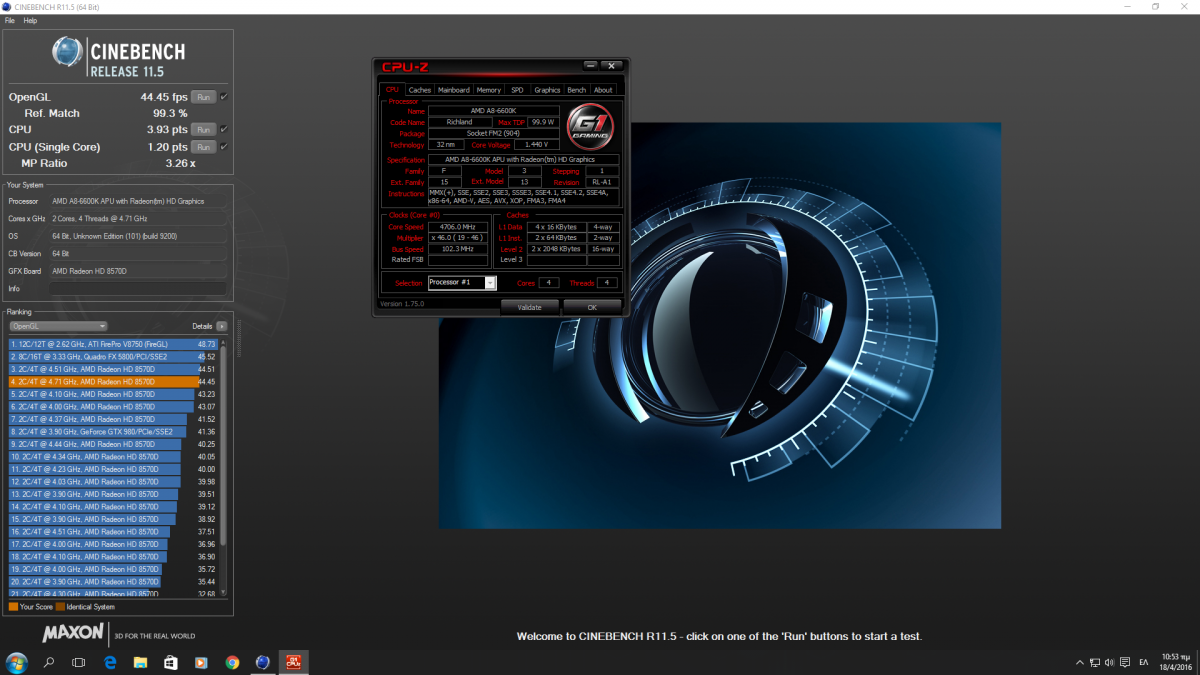Switch to SPD tab in CPU-Z
Image resolution: width=1200 pixels, height=675 pixels.
[x=517, y=90]
